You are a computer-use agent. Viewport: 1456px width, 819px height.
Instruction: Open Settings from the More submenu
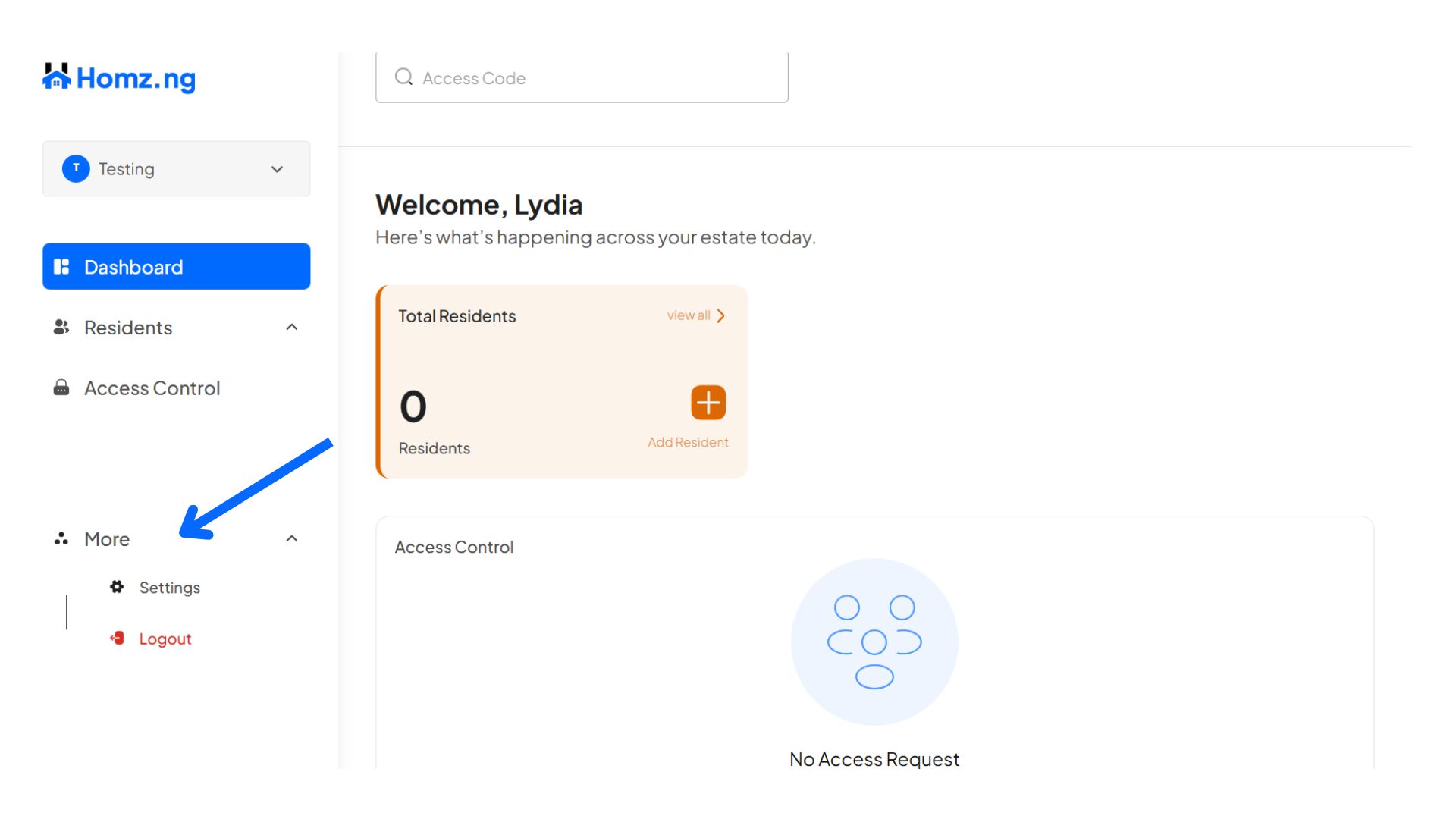point(170,587)
